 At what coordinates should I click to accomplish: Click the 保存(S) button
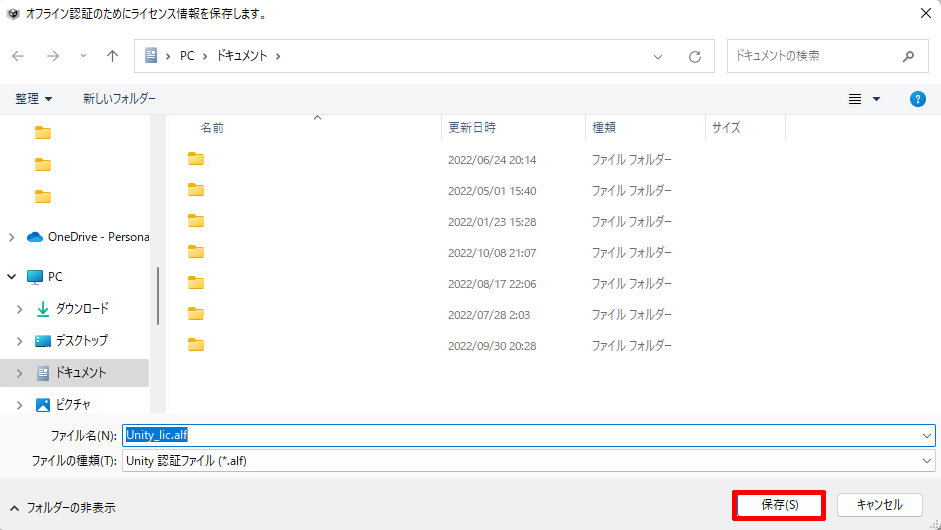pyautogui.click(x=779, y=505)
